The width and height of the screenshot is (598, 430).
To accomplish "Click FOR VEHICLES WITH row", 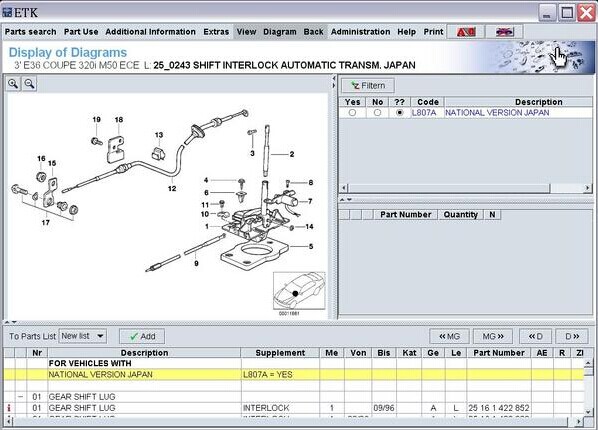I will coord(294,363).
